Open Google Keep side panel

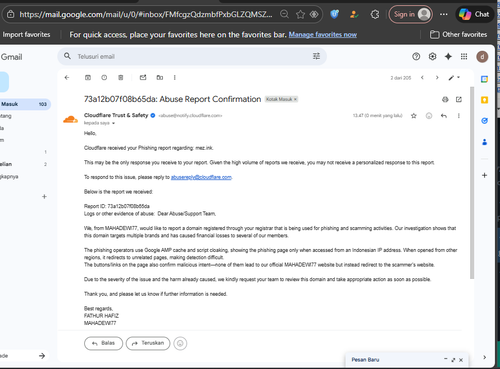tap(484, 100)
